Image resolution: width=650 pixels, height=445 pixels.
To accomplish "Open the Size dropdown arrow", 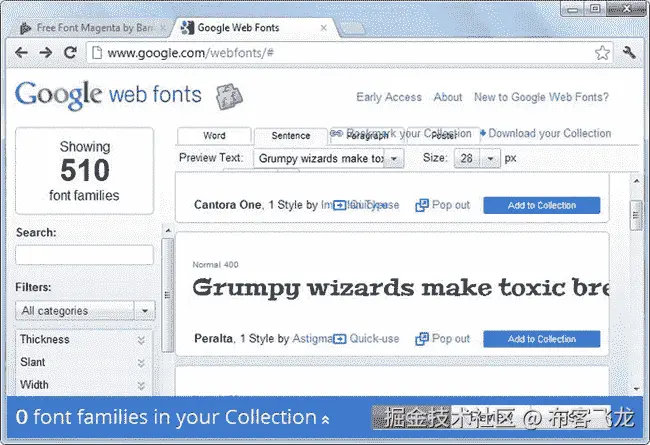I will point(490,158).
